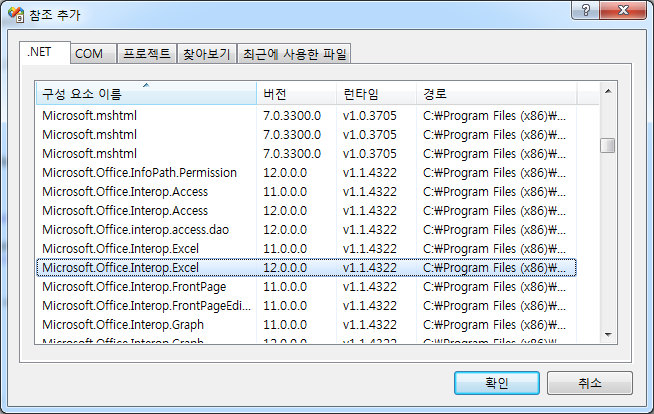Click runtime v1.1.4322 in InfoPath.Permission row

pos(370,173)
